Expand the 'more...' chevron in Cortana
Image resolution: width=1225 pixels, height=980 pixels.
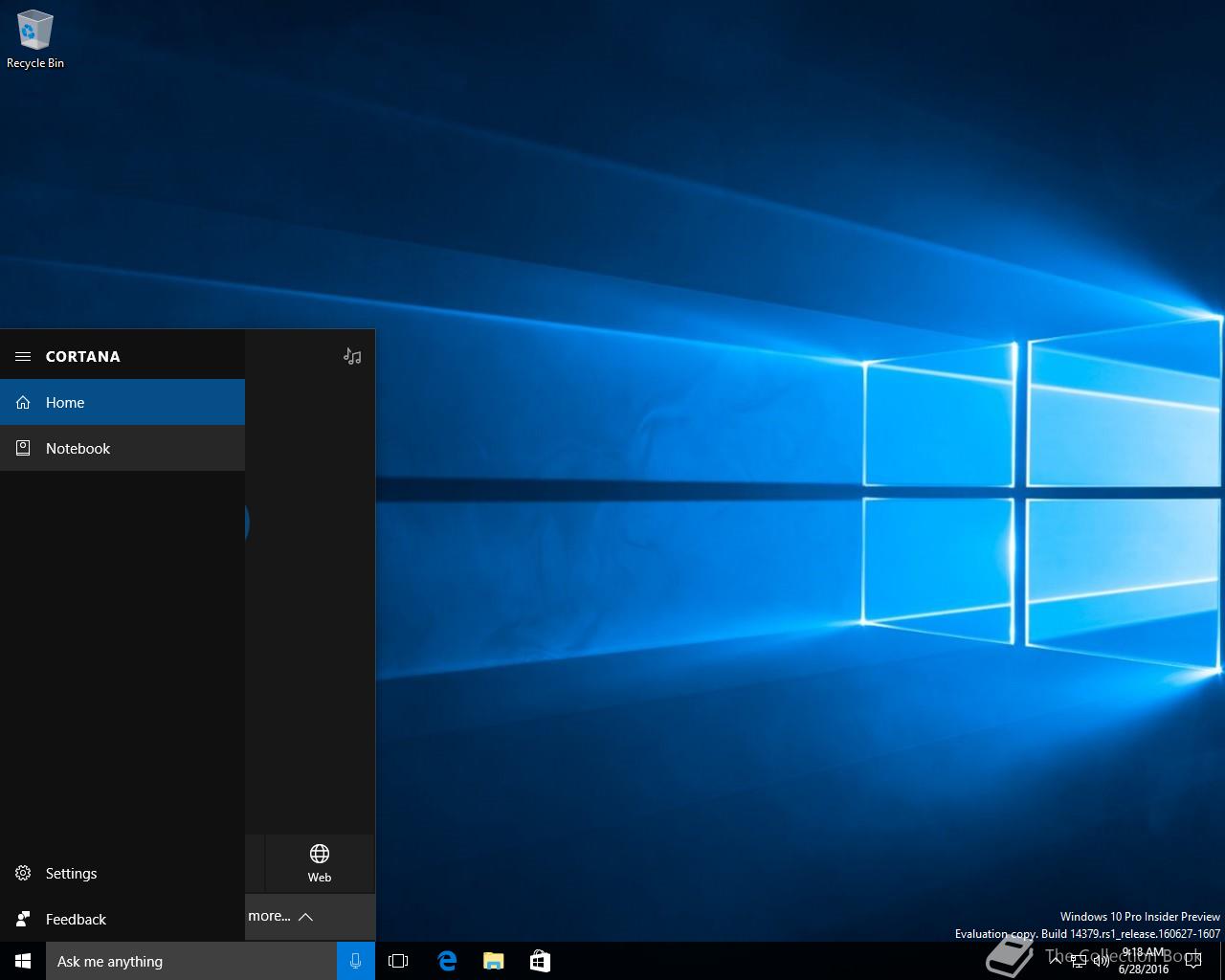[x=305, y=917]
